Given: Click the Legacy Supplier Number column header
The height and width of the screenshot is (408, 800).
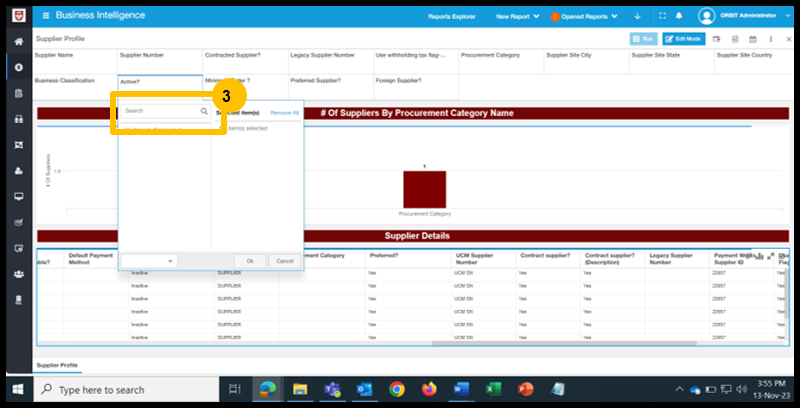Looking at the screenshot, I should 677,259.
